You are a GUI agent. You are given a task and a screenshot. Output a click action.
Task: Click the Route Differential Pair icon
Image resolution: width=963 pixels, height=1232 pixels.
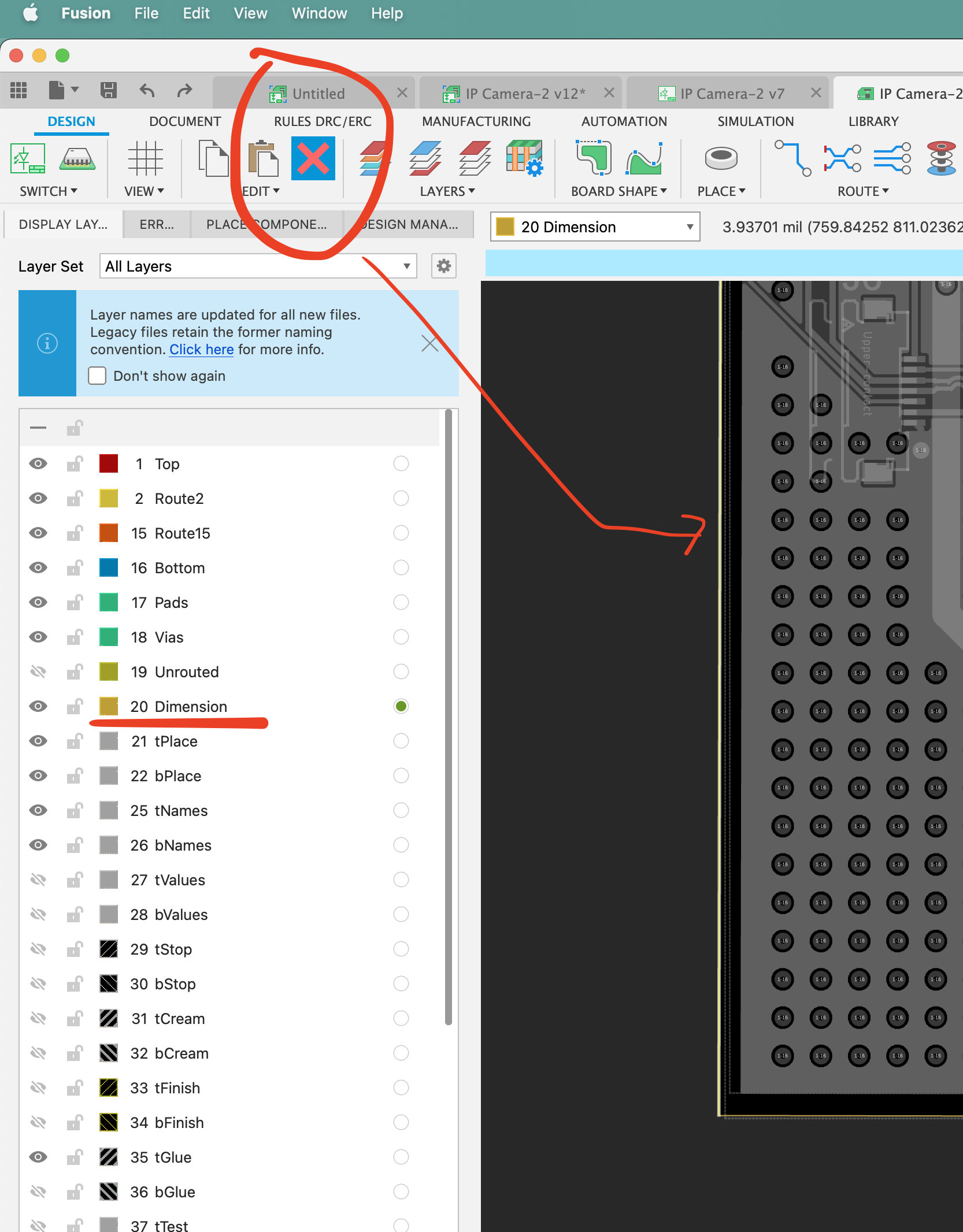842,158
